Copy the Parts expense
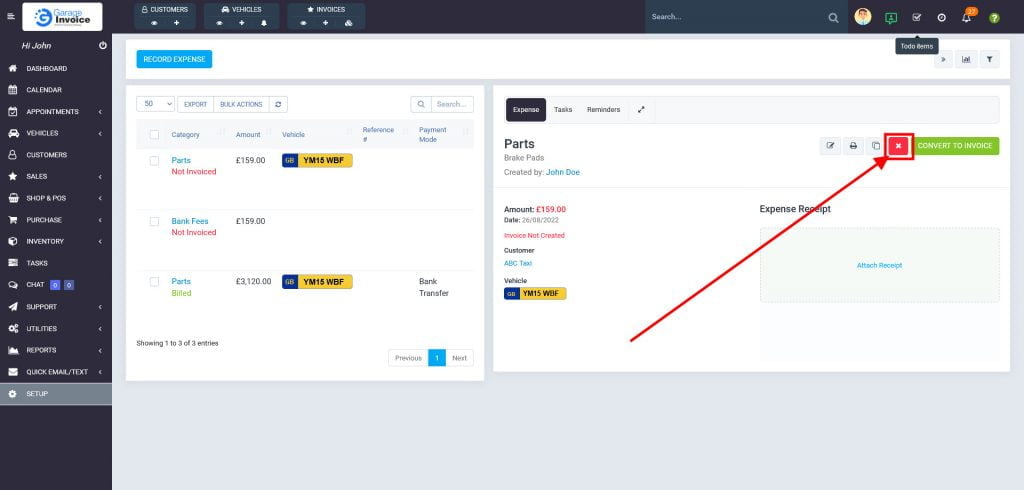The height and width of the screenshot is (490, 1024). coord(876,146)
